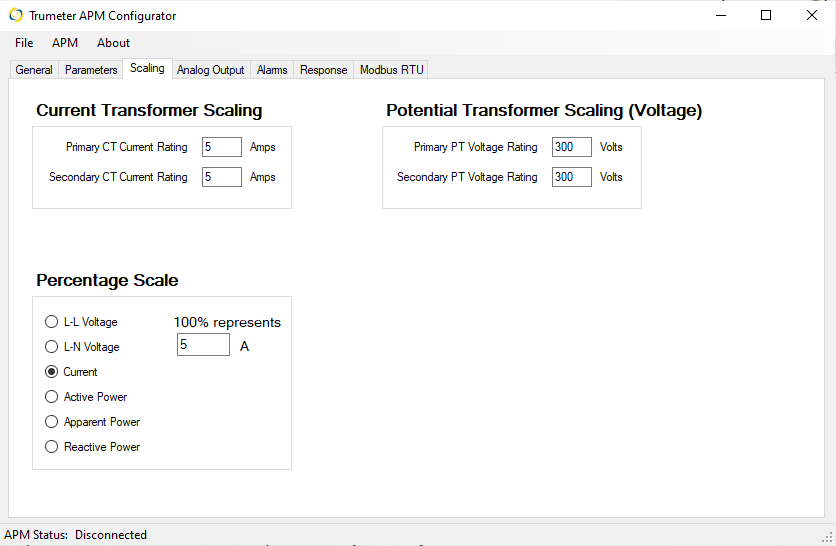Viewport: 836px width, 546px height.
Task: Click the Secondary PT Voltage Rating field
Action: 572,177
